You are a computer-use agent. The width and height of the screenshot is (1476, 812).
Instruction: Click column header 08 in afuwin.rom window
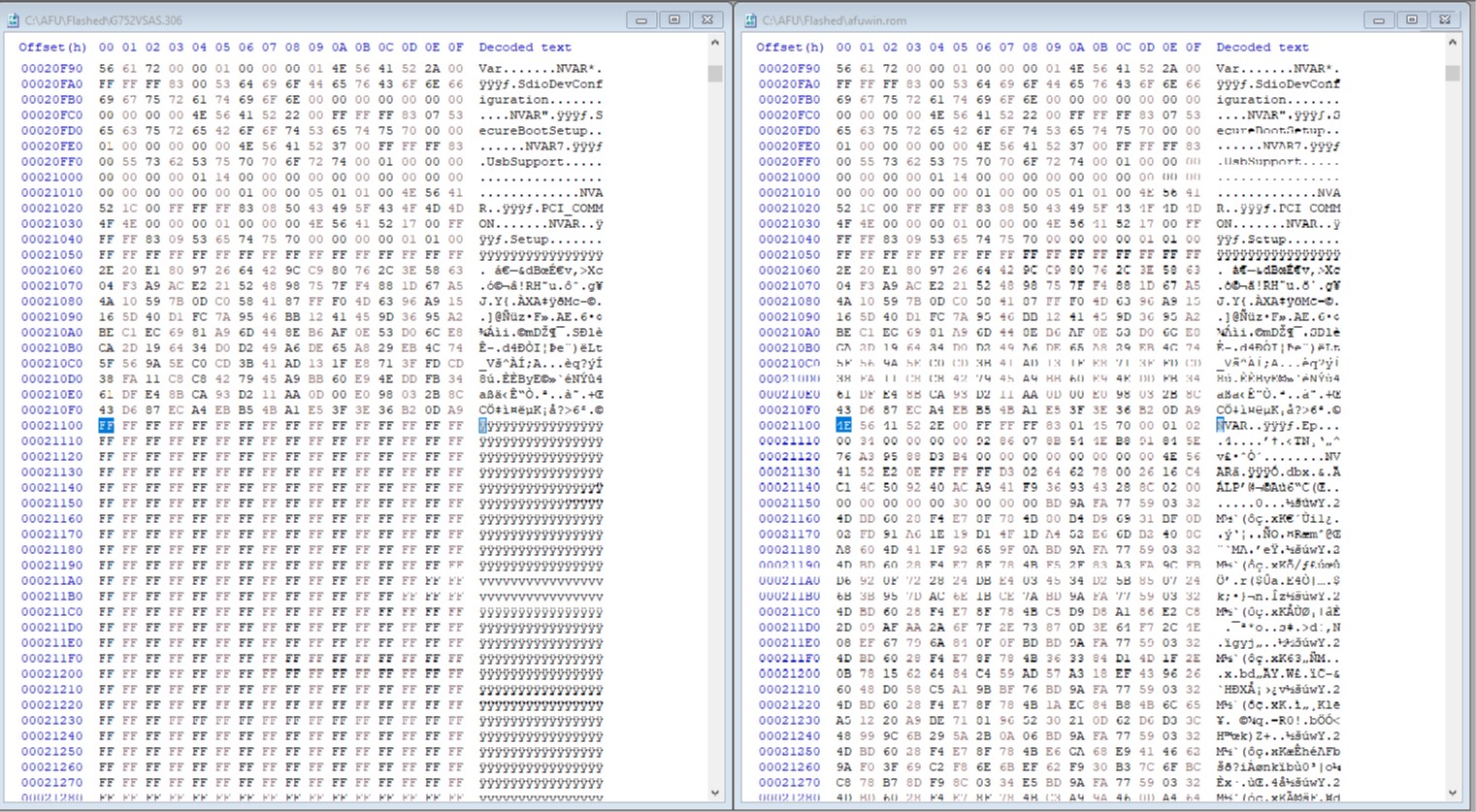(1030, 47)
